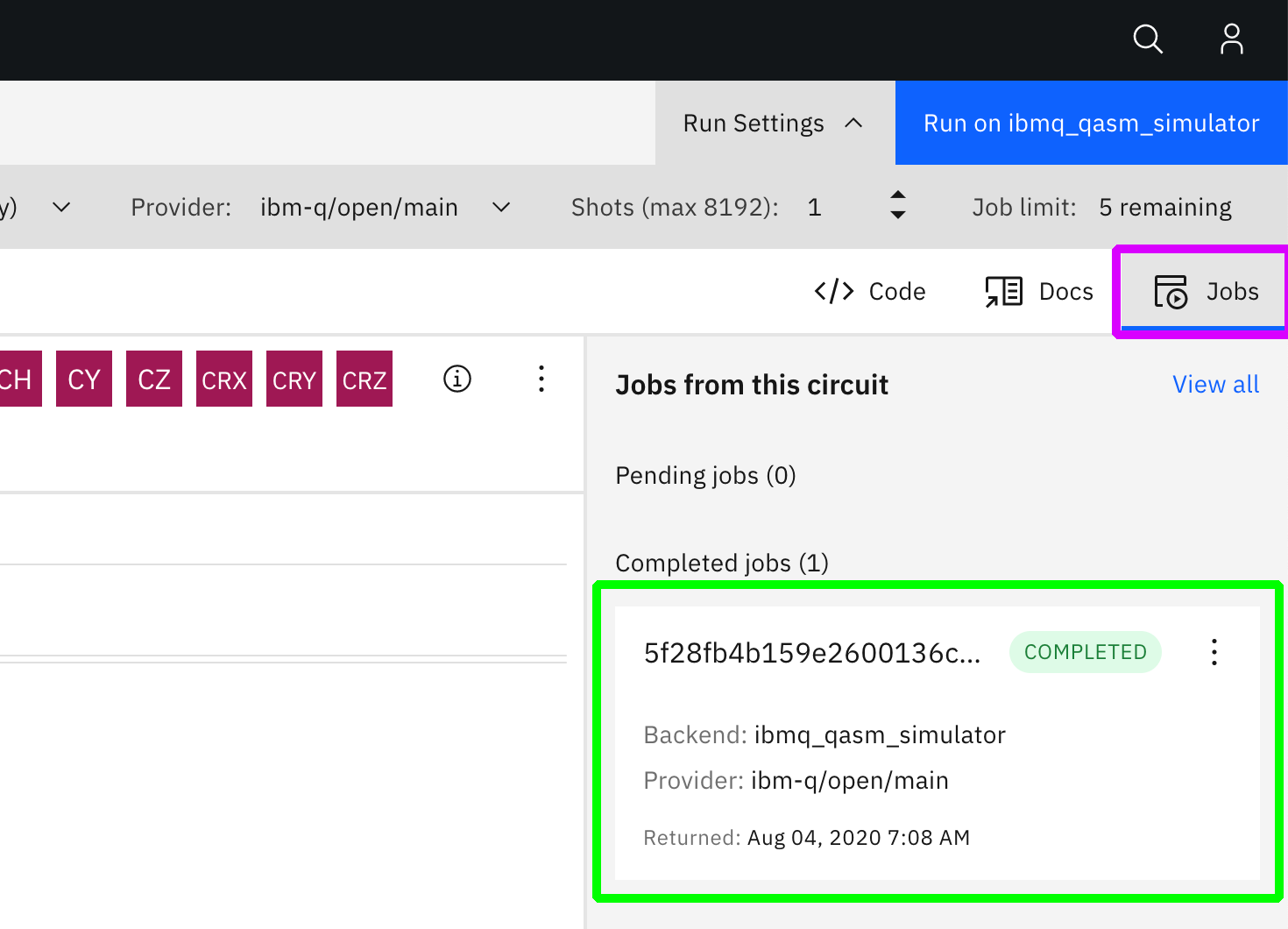1288x929 pixels.
Task: Open completed job's three-dot options menu
Action: point(1214,652)
